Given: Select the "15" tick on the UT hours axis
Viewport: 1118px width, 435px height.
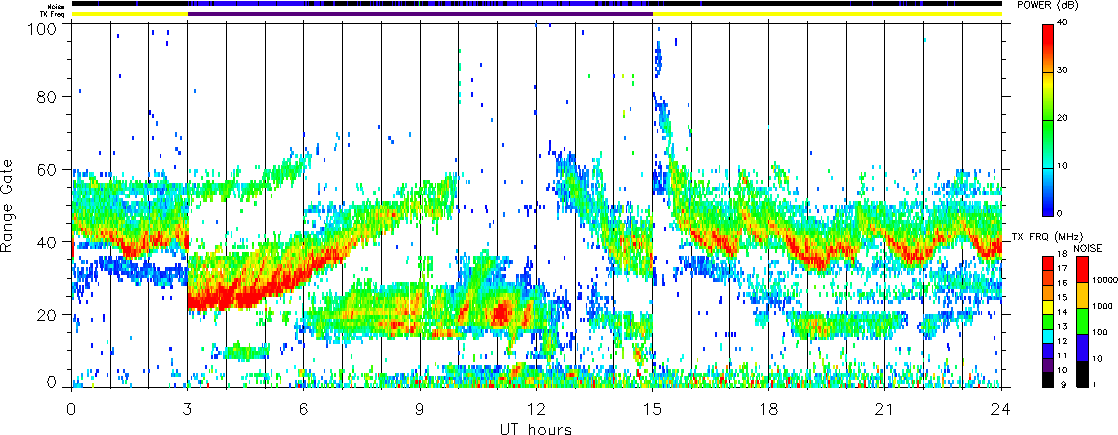Looking at the screenshot, I should coord(652,409).
